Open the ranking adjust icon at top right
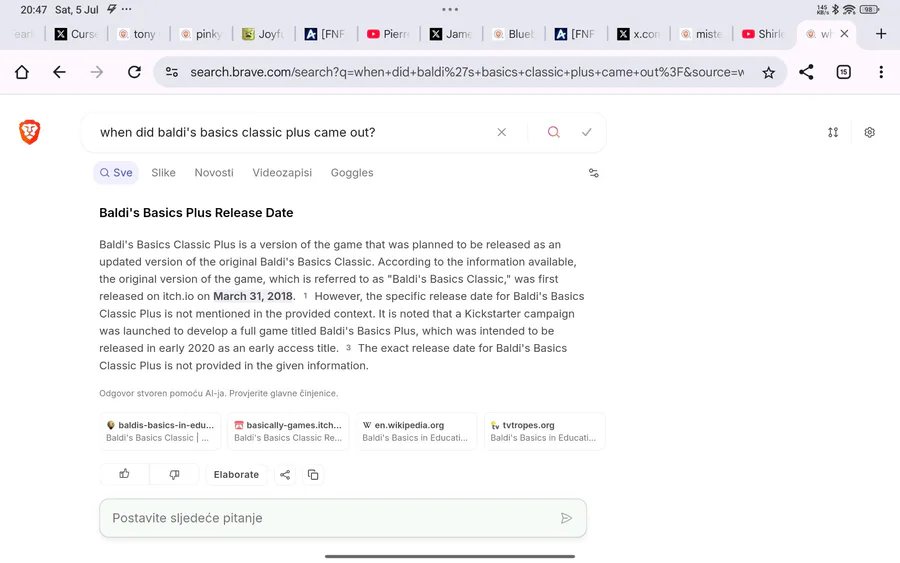 click(833, 133)
